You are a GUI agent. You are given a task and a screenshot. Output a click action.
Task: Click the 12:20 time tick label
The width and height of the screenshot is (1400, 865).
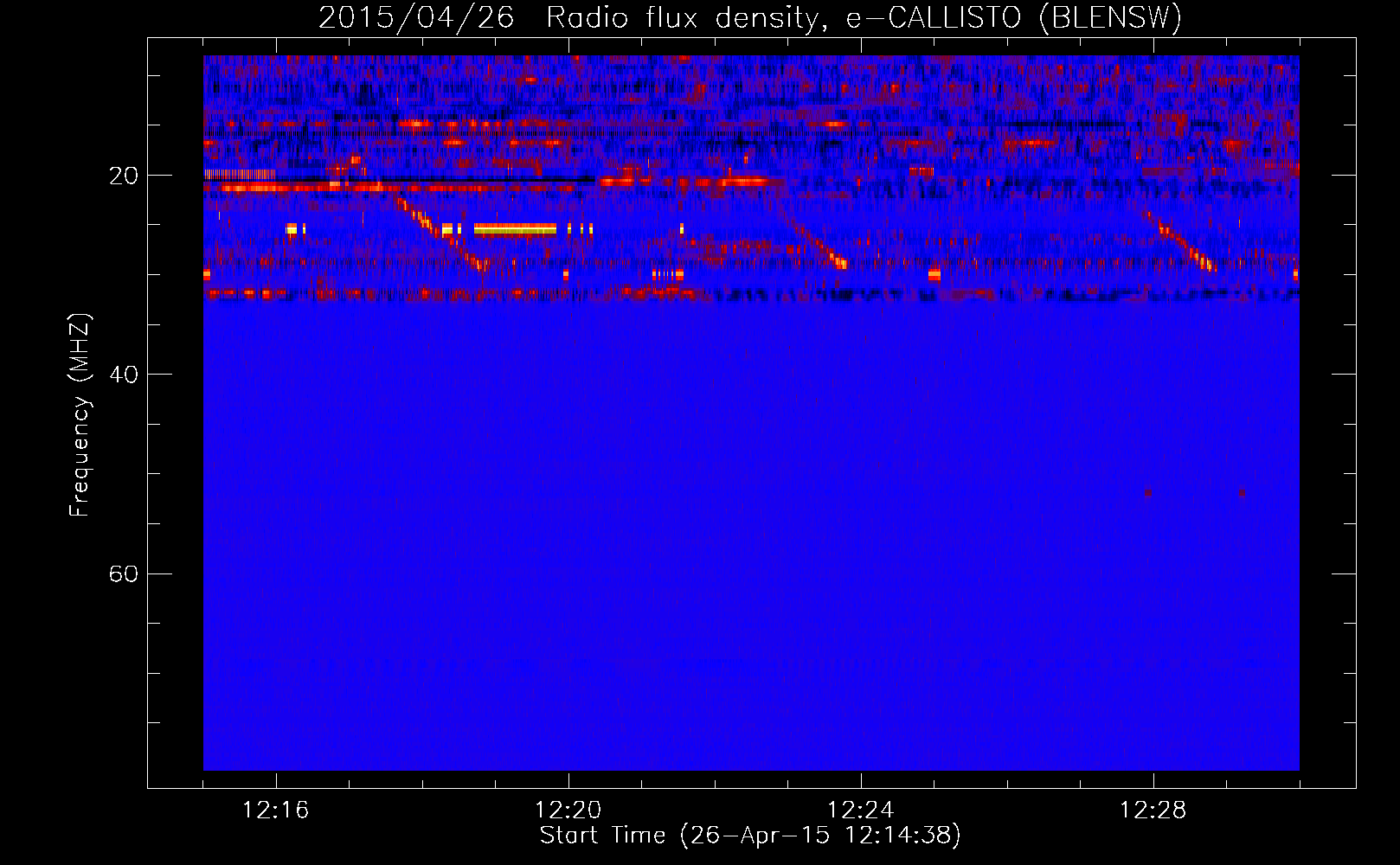pyautogui.click(x=568, y=811)
